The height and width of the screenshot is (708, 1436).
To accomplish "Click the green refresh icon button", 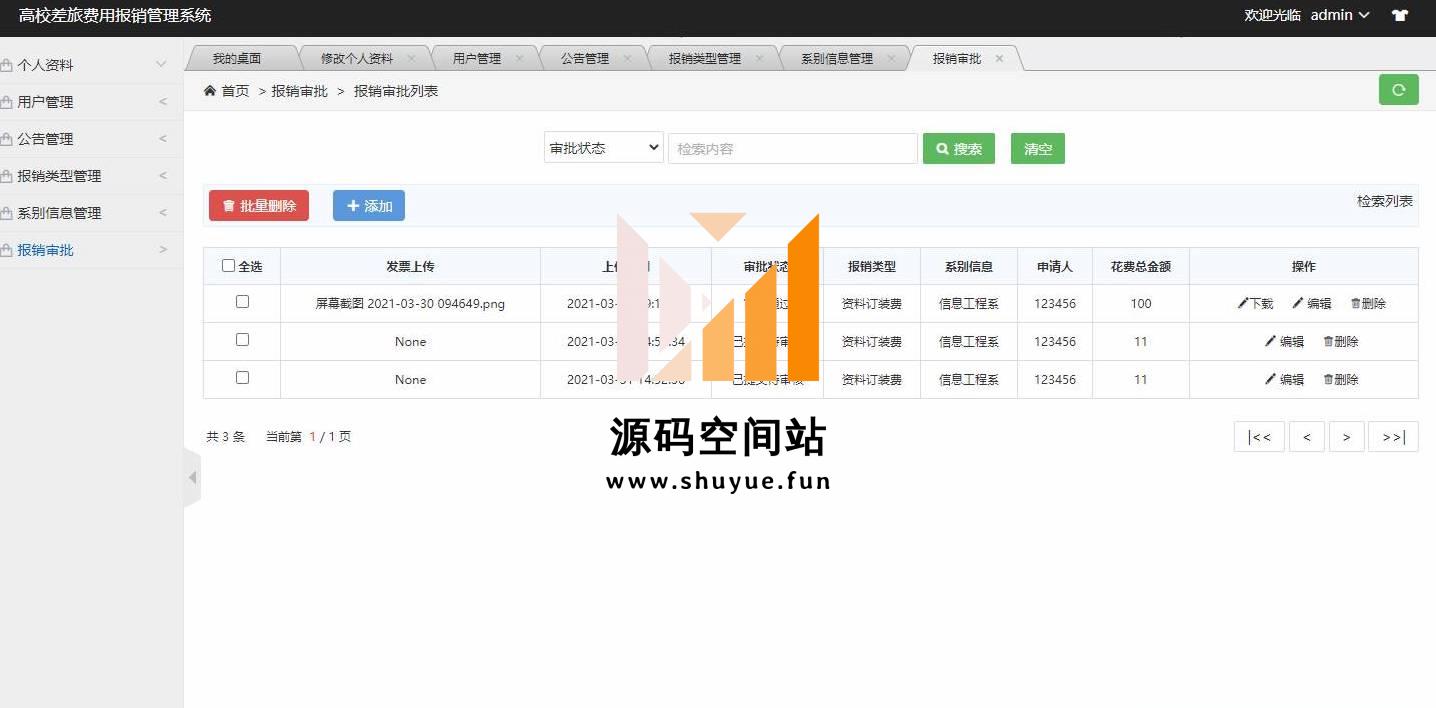I will click(1398, 90).
